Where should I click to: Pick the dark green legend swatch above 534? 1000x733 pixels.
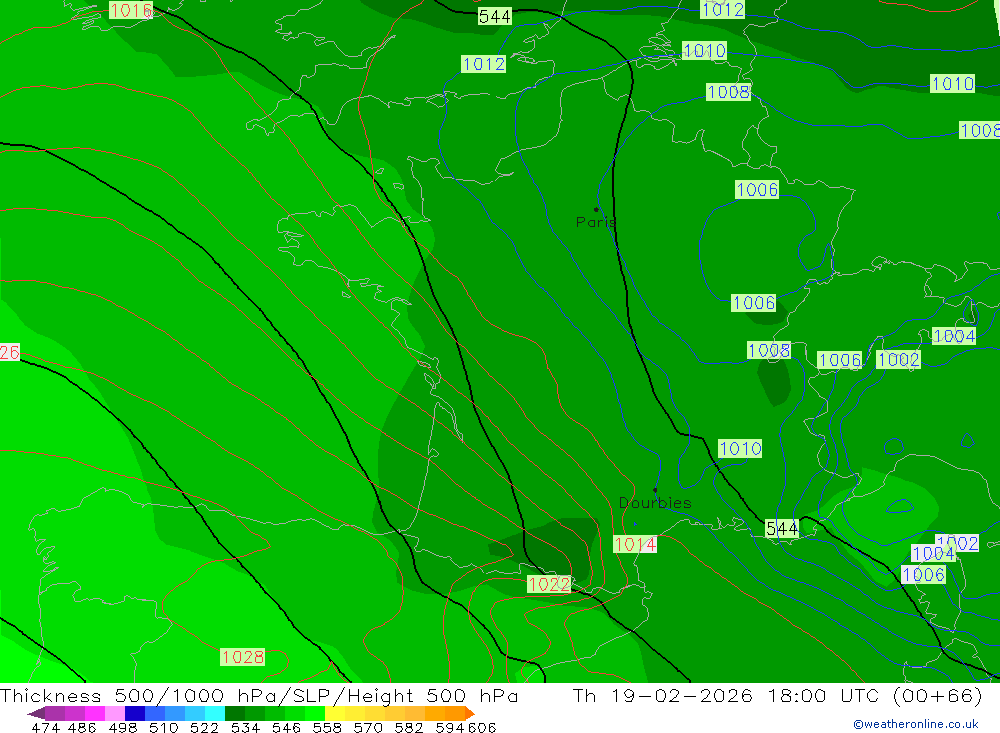tap(235, 713)
